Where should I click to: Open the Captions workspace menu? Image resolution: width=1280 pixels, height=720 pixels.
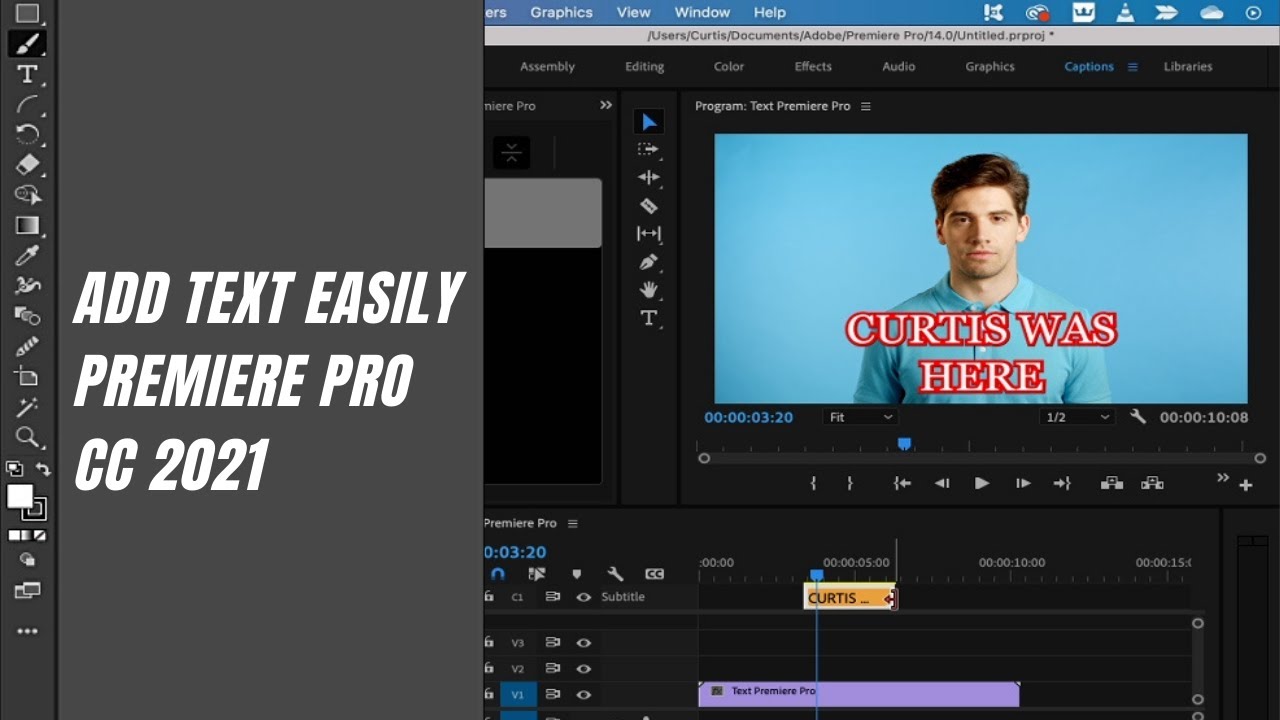click(x=1133, y=67)
